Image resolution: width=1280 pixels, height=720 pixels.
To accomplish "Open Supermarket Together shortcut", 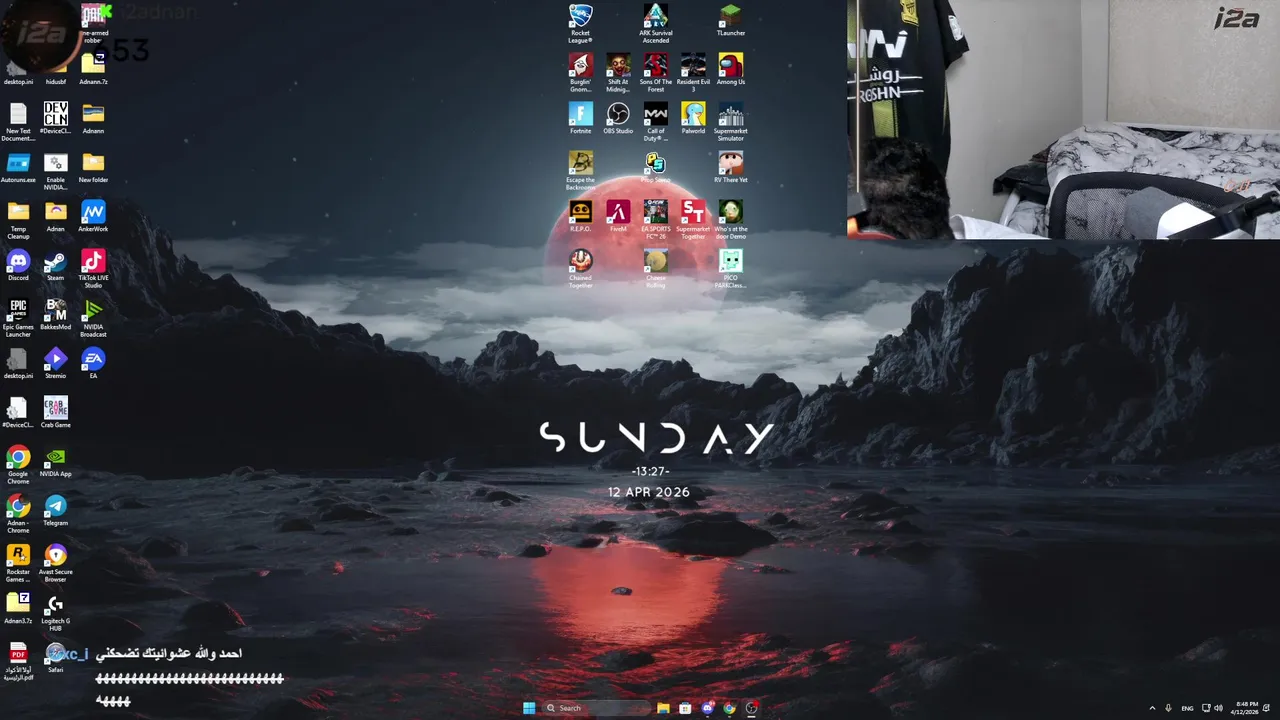I will [x=693, y=219].
